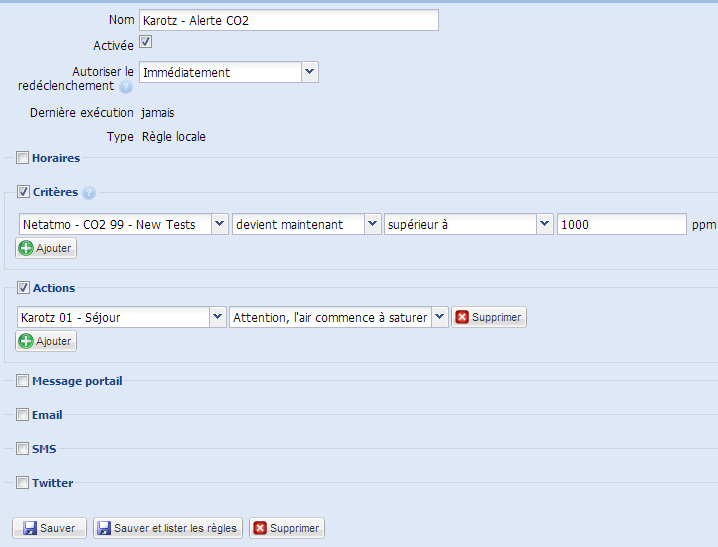The height and width of the screenshot is (547, 718).
Task: Uncheck the Actions checkbox
Action: pos(23,288)
